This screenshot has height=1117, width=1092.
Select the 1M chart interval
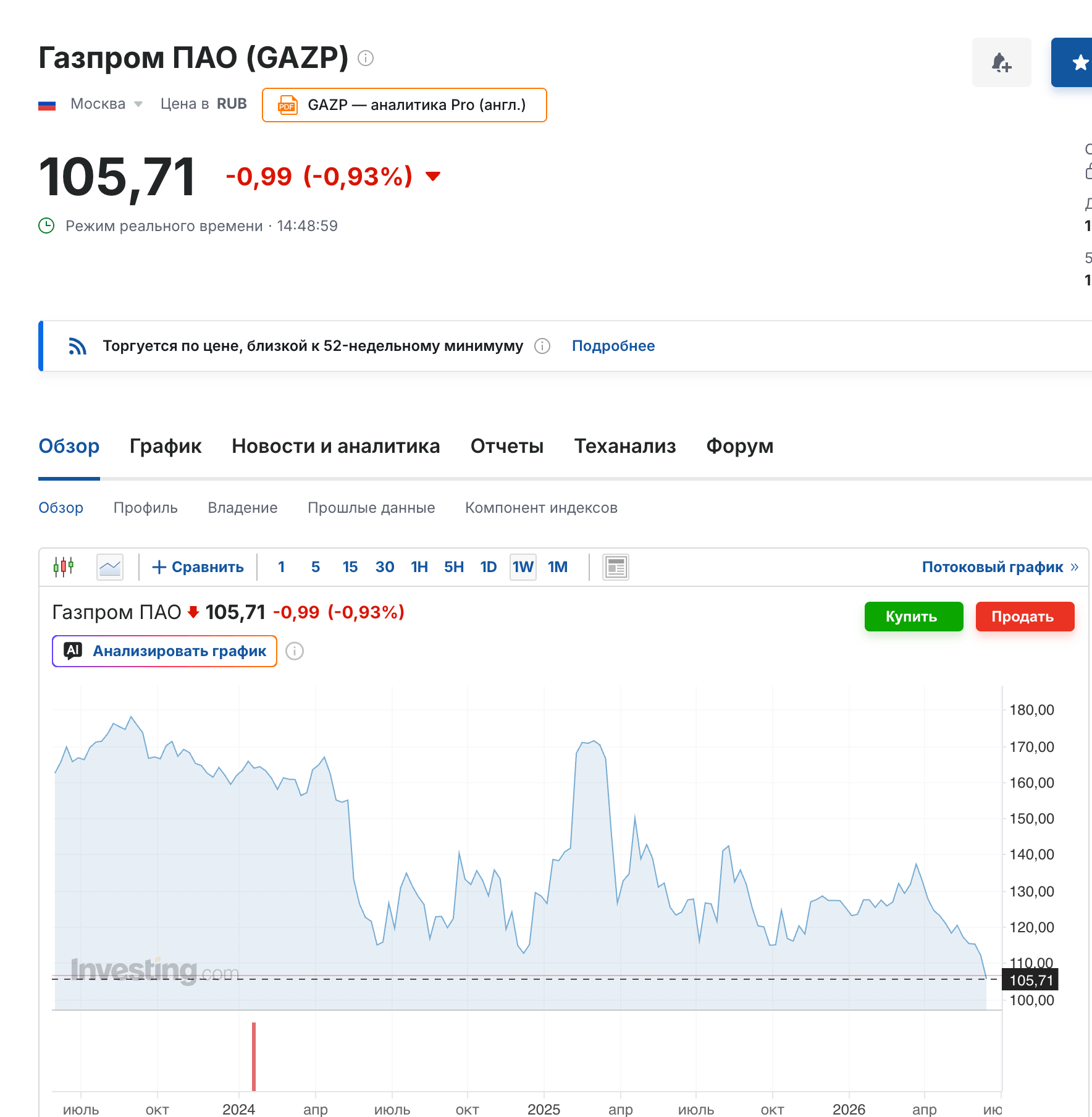[x=558, y=567]
